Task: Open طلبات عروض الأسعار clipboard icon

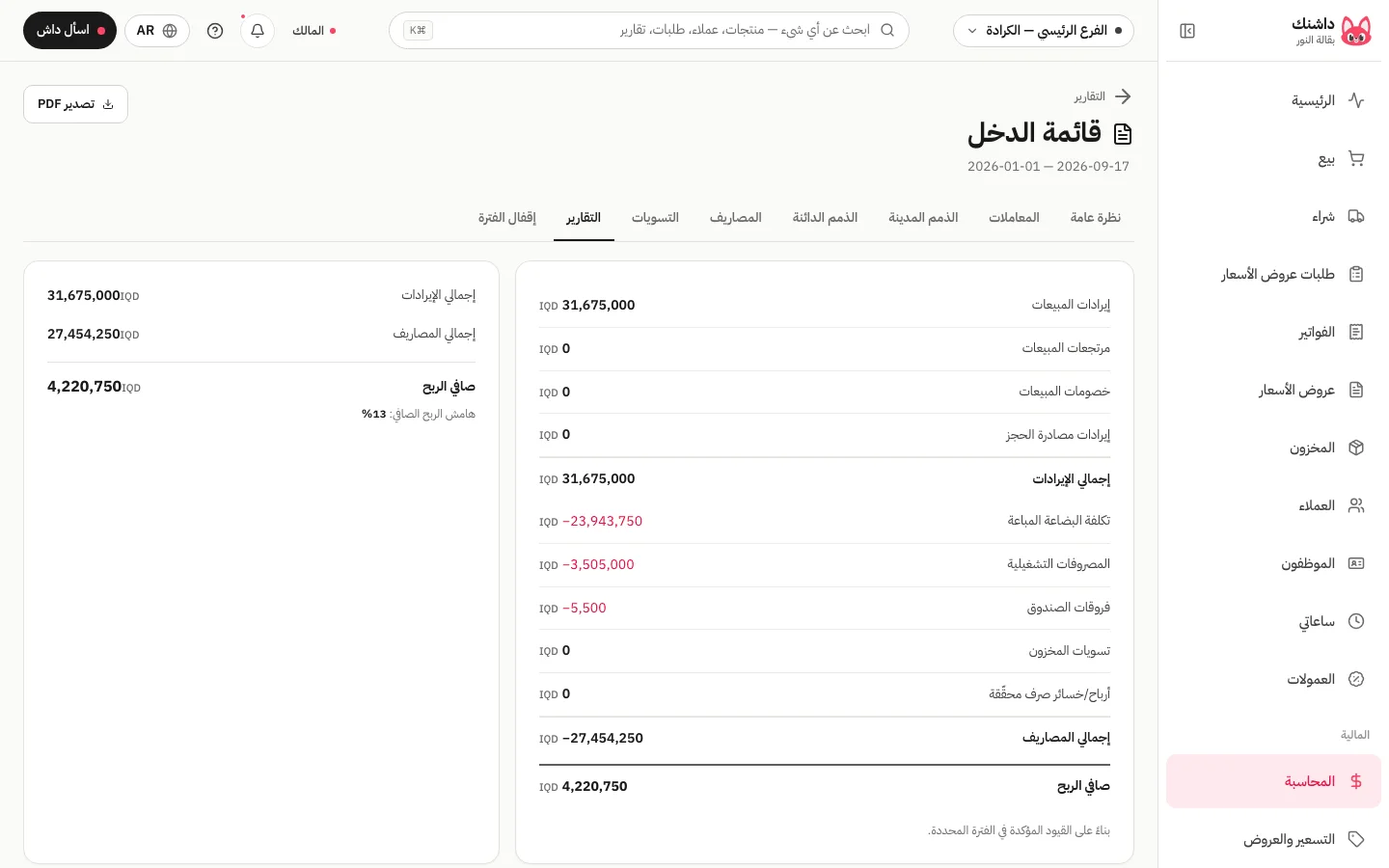Action: tap(1356, 274)
